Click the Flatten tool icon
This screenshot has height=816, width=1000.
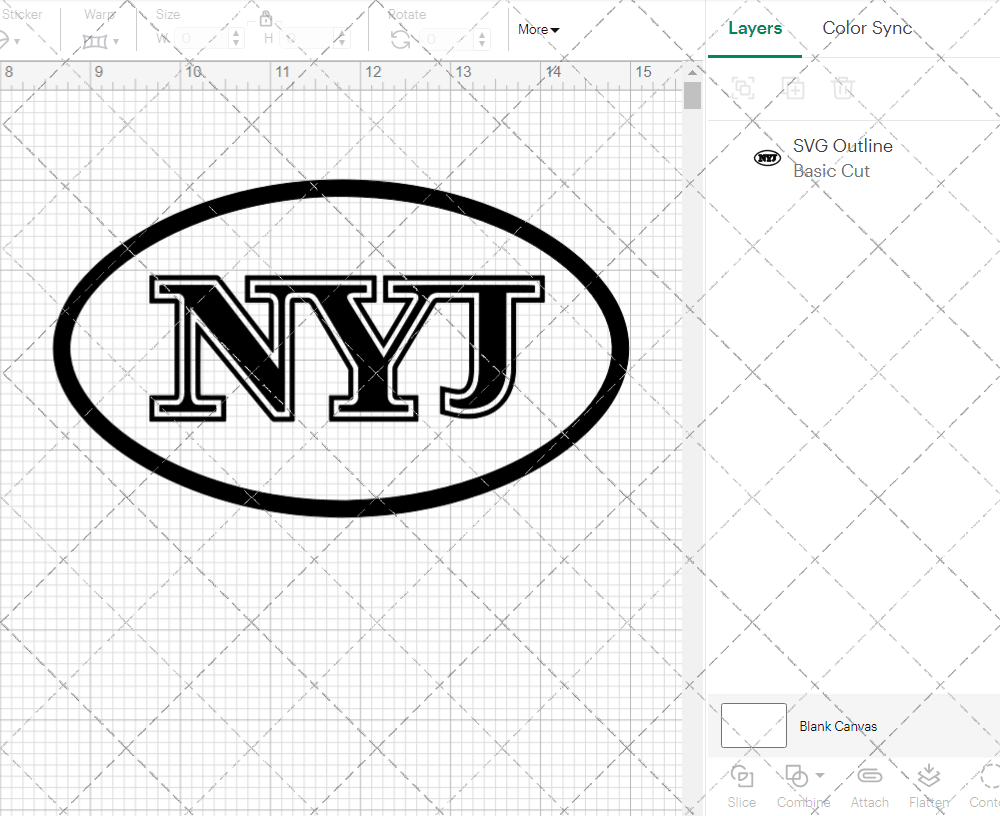coord(929,776)
